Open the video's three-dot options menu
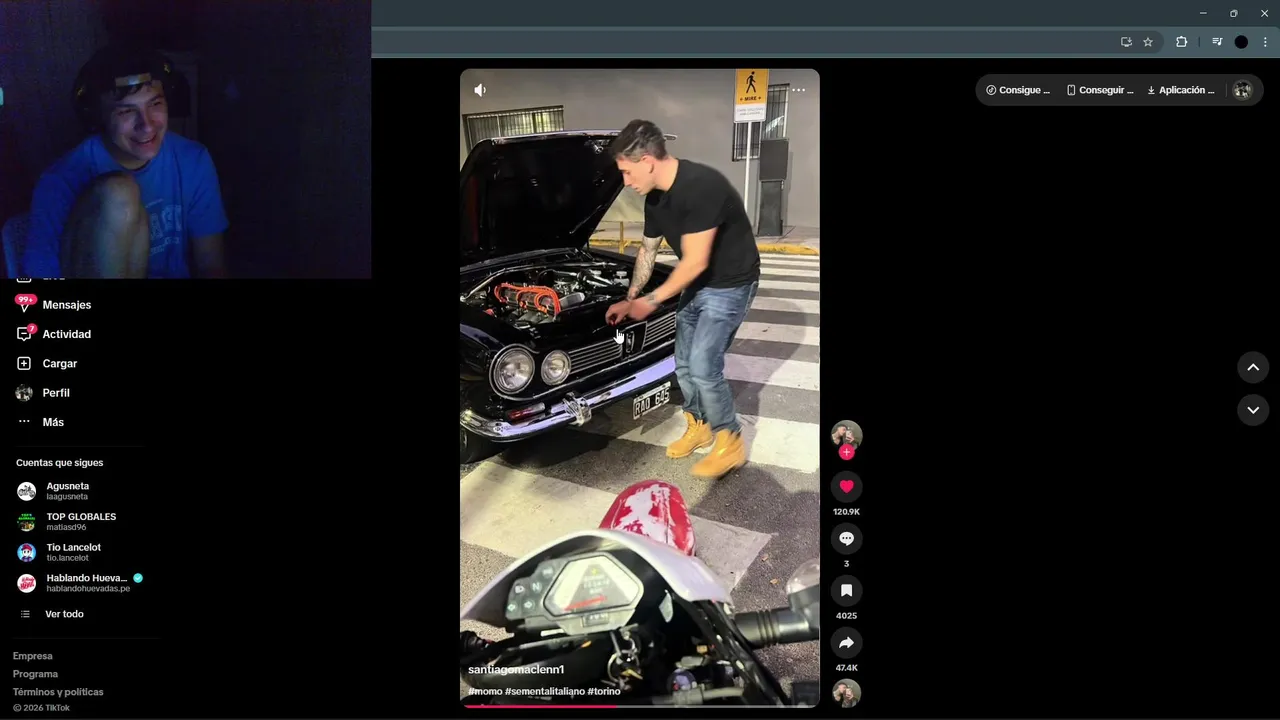Viewport: 1280px width, 720px height. (x=798, y=90)
